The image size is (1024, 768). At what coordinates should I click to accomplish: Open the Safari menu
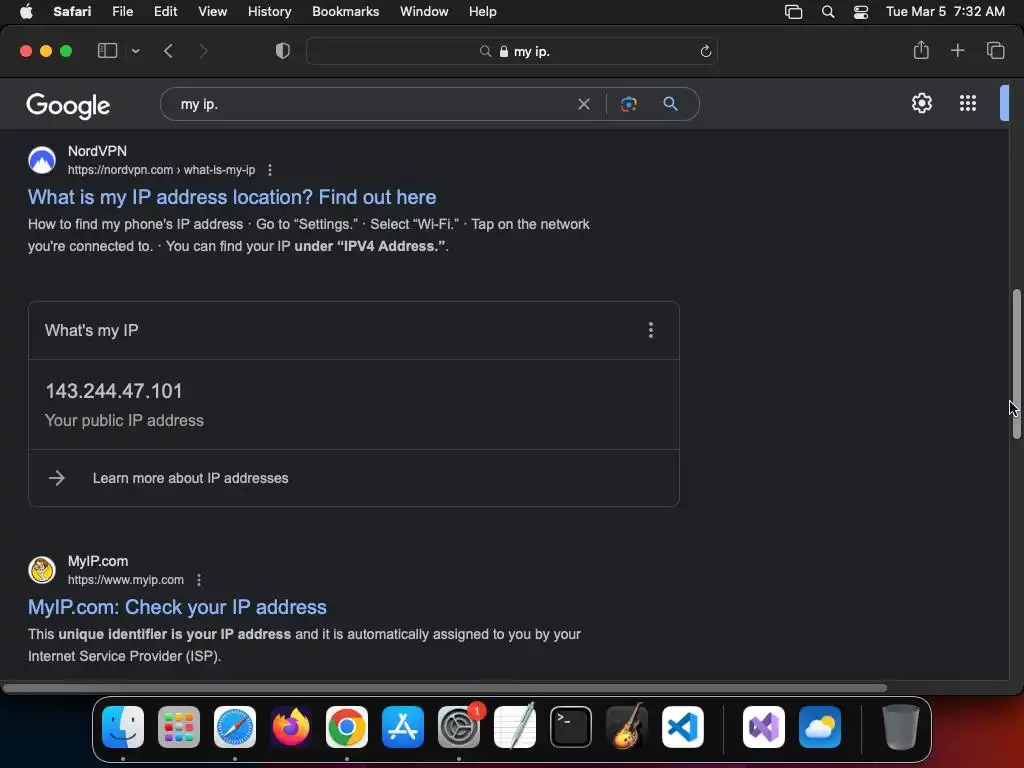72,12
